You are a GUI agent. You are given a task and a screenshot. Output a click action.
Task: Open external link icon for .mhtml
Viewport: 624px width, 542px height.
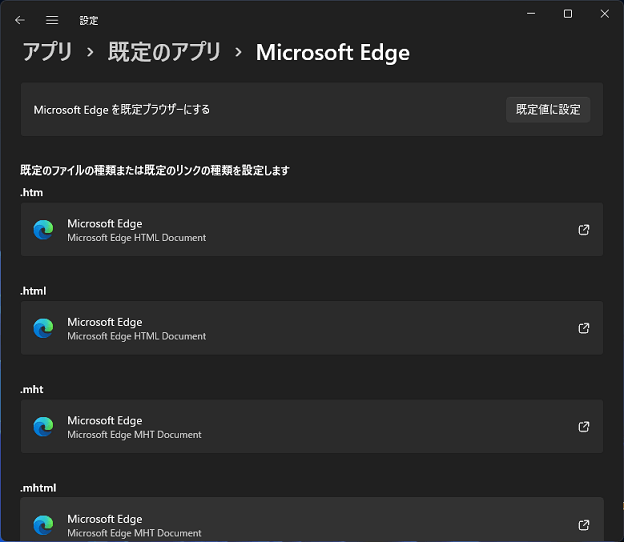[x=583, y=525]
